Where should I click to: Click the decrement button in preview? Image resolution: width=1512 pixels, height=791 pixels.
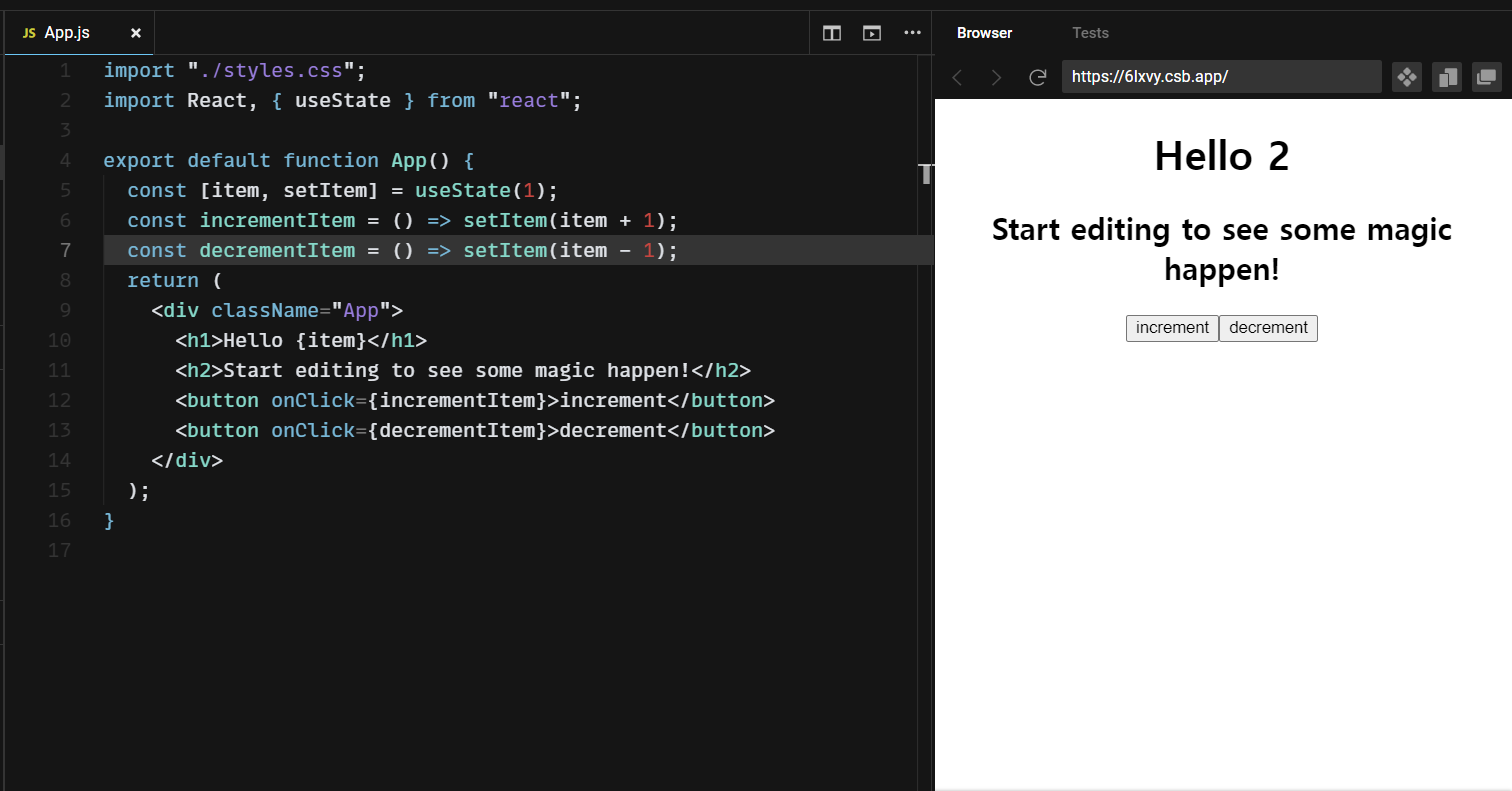1268,328
